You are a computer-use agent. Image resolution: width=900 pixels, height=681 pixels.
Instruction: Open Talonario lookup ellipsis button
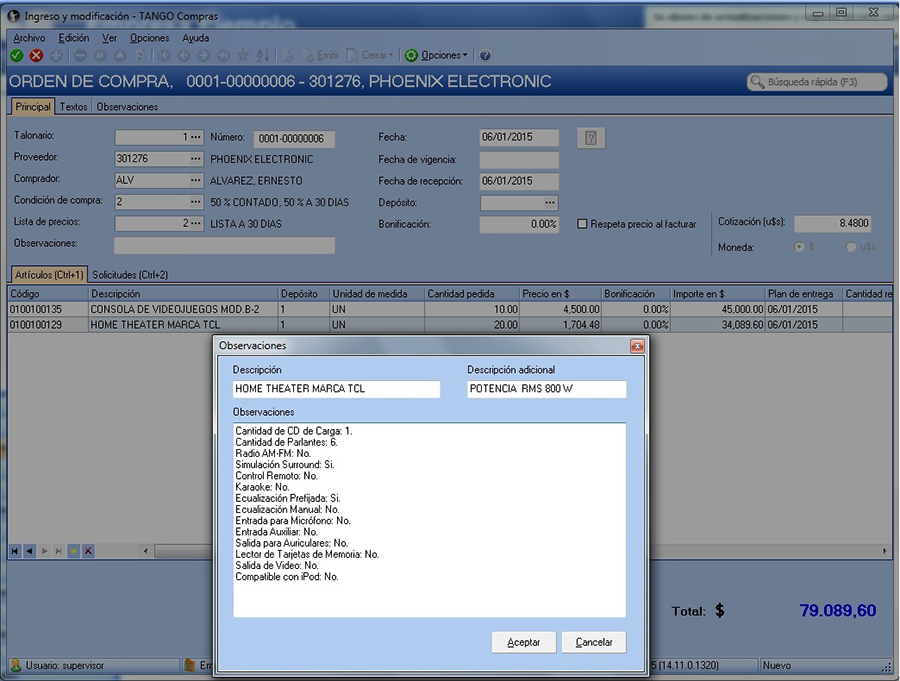tap(196, 137)
